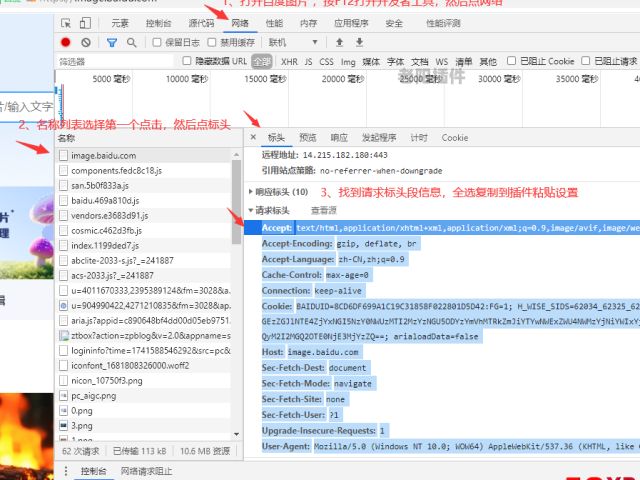This screenshot has height=480, width=640.
Task: Stop recording with the red record button
Action: pos(65,42)
